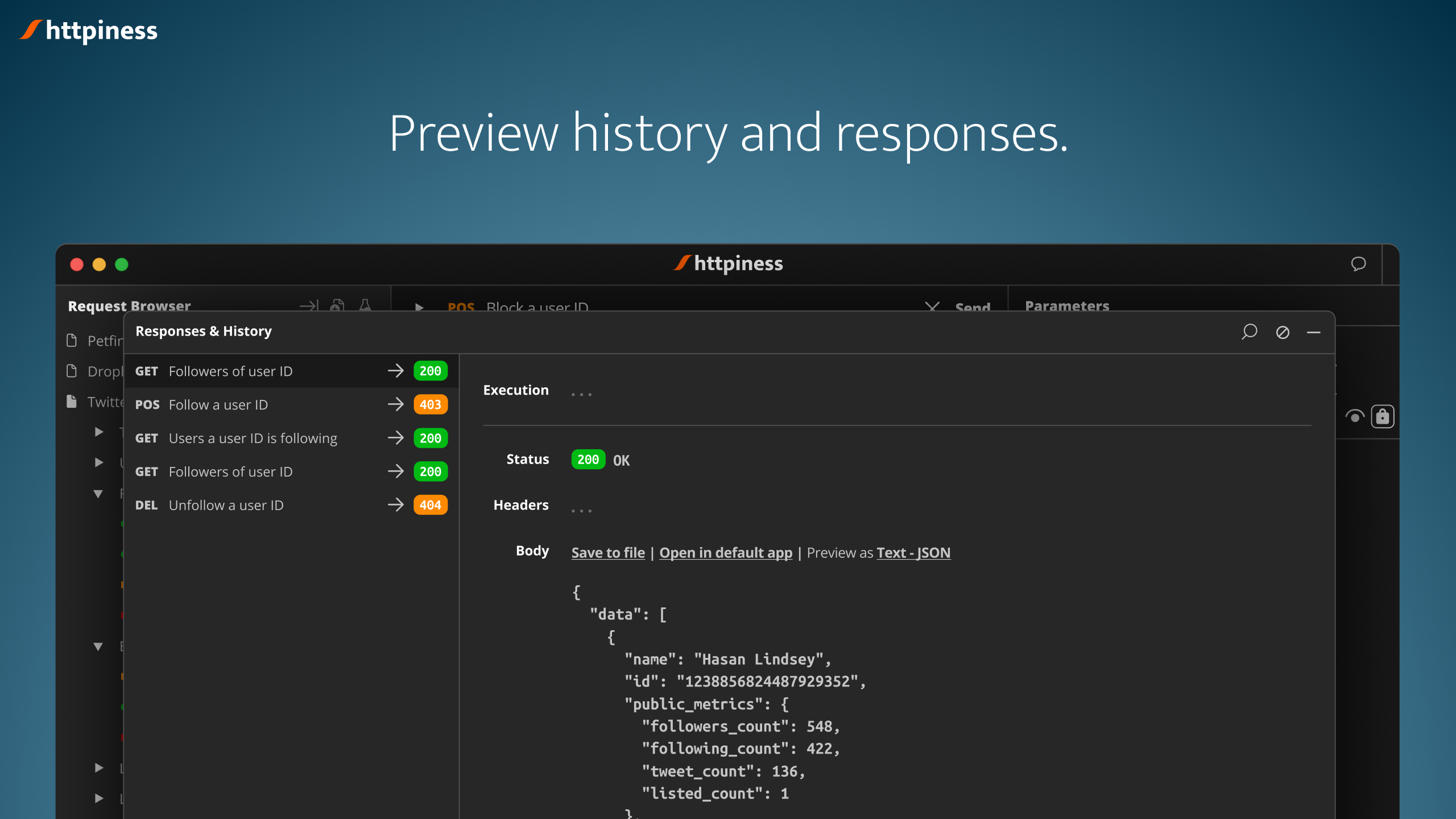Click arrow icon on first Followers of user ID row

[x=396, y=371]
